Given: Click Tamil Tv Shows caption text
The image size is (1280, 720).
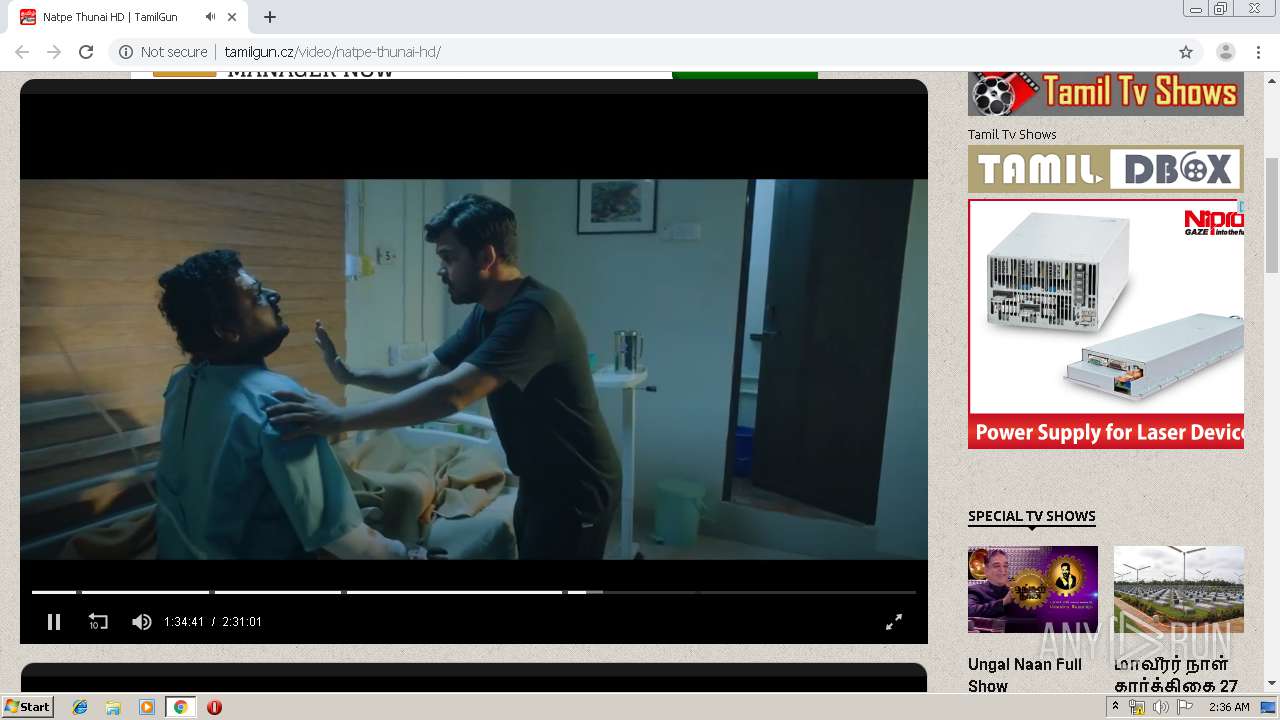Looking at the screenshot, I should tap(1012, 134).
